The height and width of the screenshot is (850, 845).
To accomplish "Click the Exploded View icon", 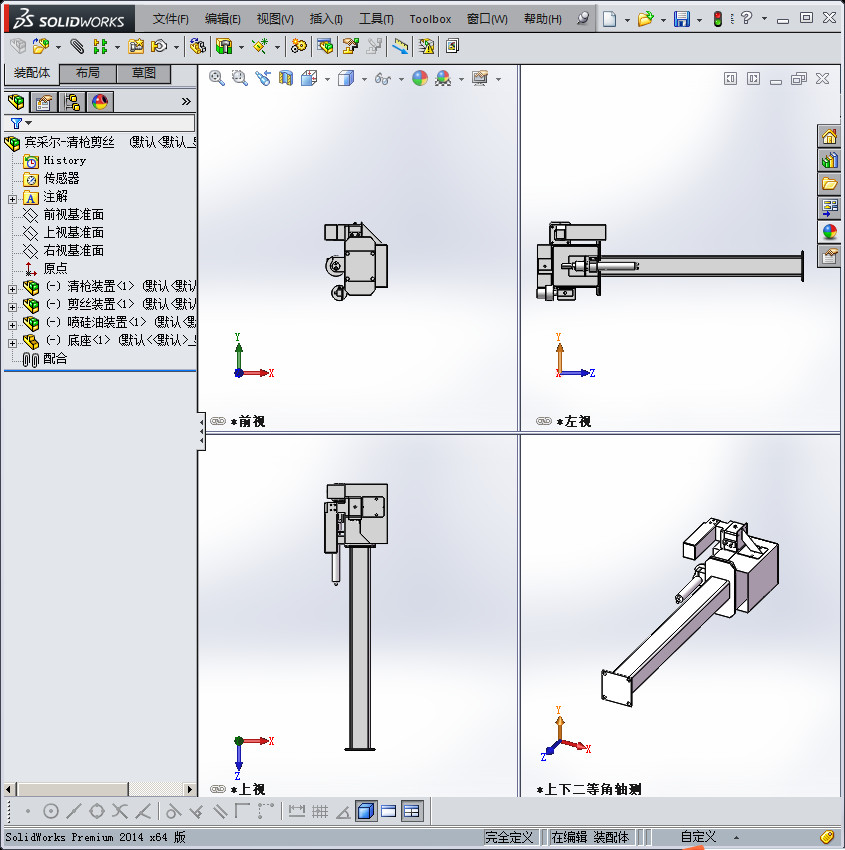I will point(351,47).
